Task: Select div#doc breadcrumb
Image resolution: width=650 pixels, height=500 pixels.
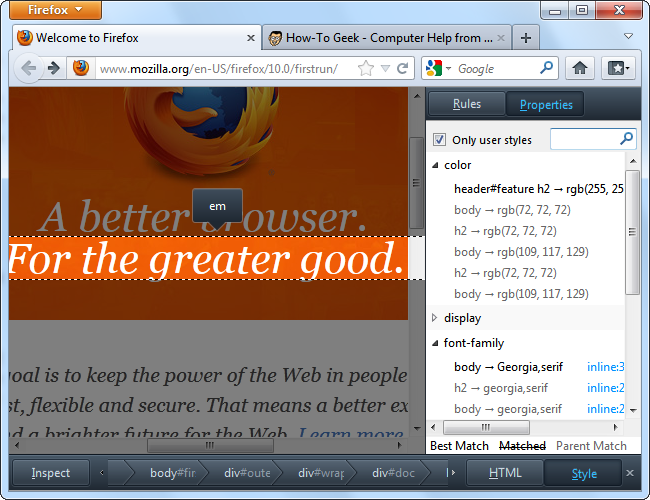Action: coord(393,473)
